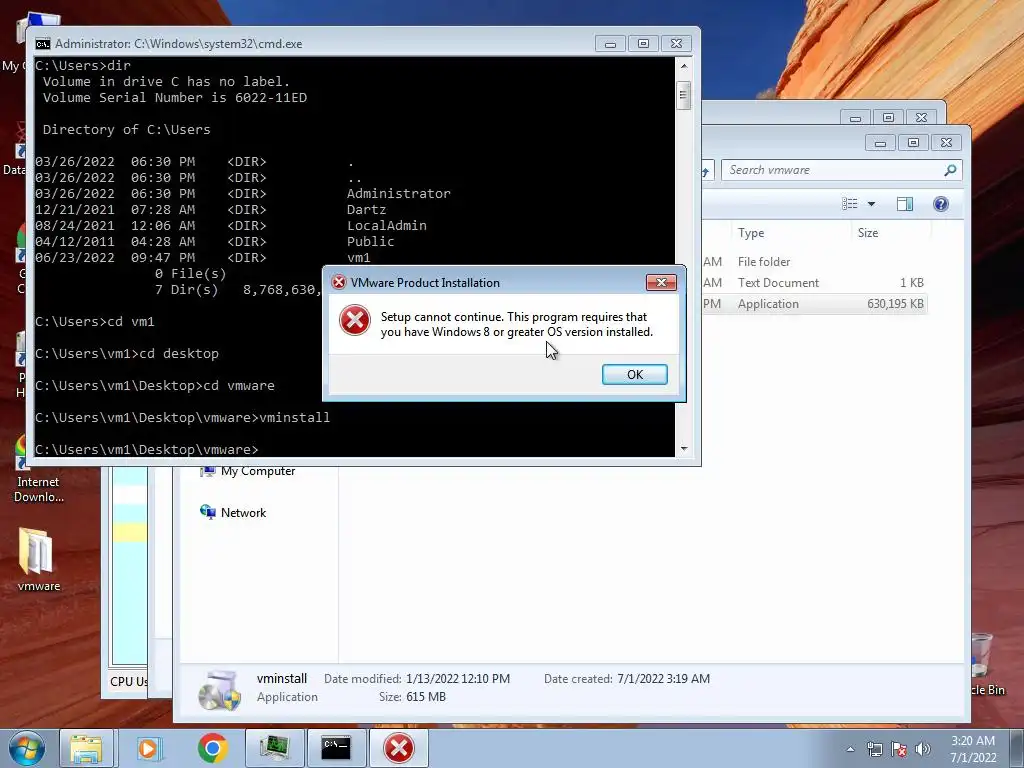
Task: Select the Application row 630,195 KB
Action: point(814,304)
